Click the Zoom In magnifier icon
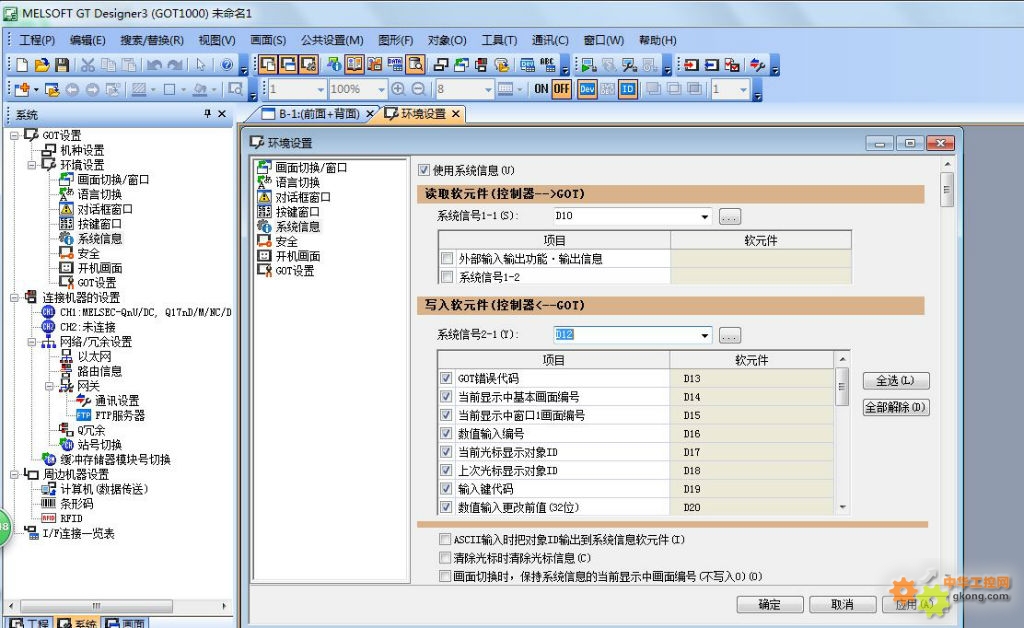This screenshot has height=628, width=1024. pos(398,89)
